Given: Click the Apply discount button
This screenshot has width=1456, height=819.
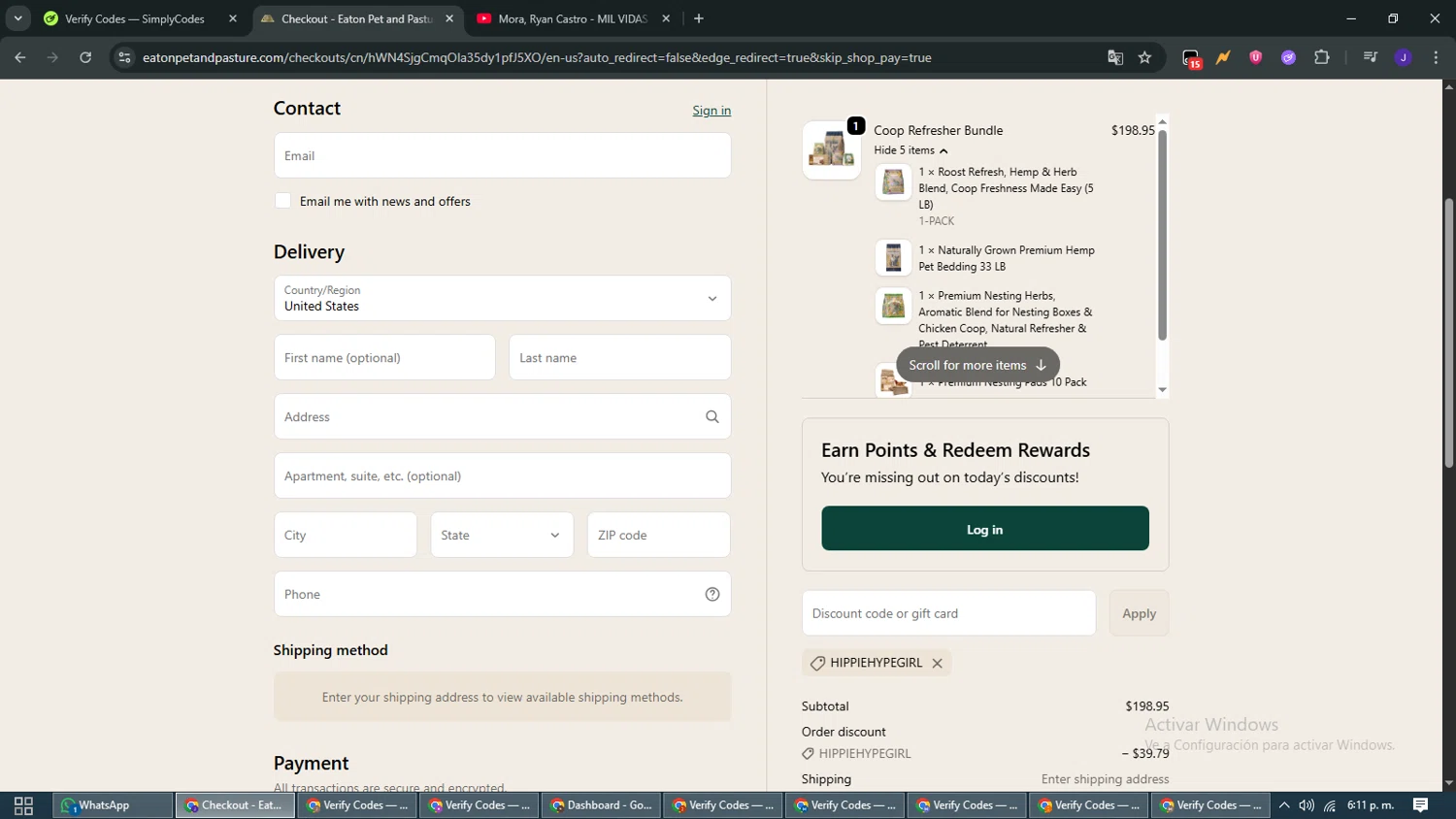Looking at the screenshot, I should (1140, 613).
